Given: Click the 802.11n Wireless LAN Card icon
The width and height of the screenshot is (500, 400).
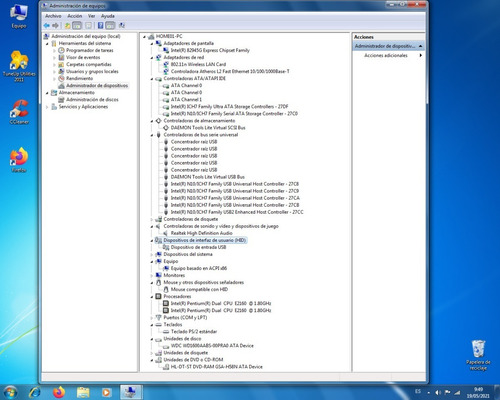Looking at the screenshot, I should [166, 64].
